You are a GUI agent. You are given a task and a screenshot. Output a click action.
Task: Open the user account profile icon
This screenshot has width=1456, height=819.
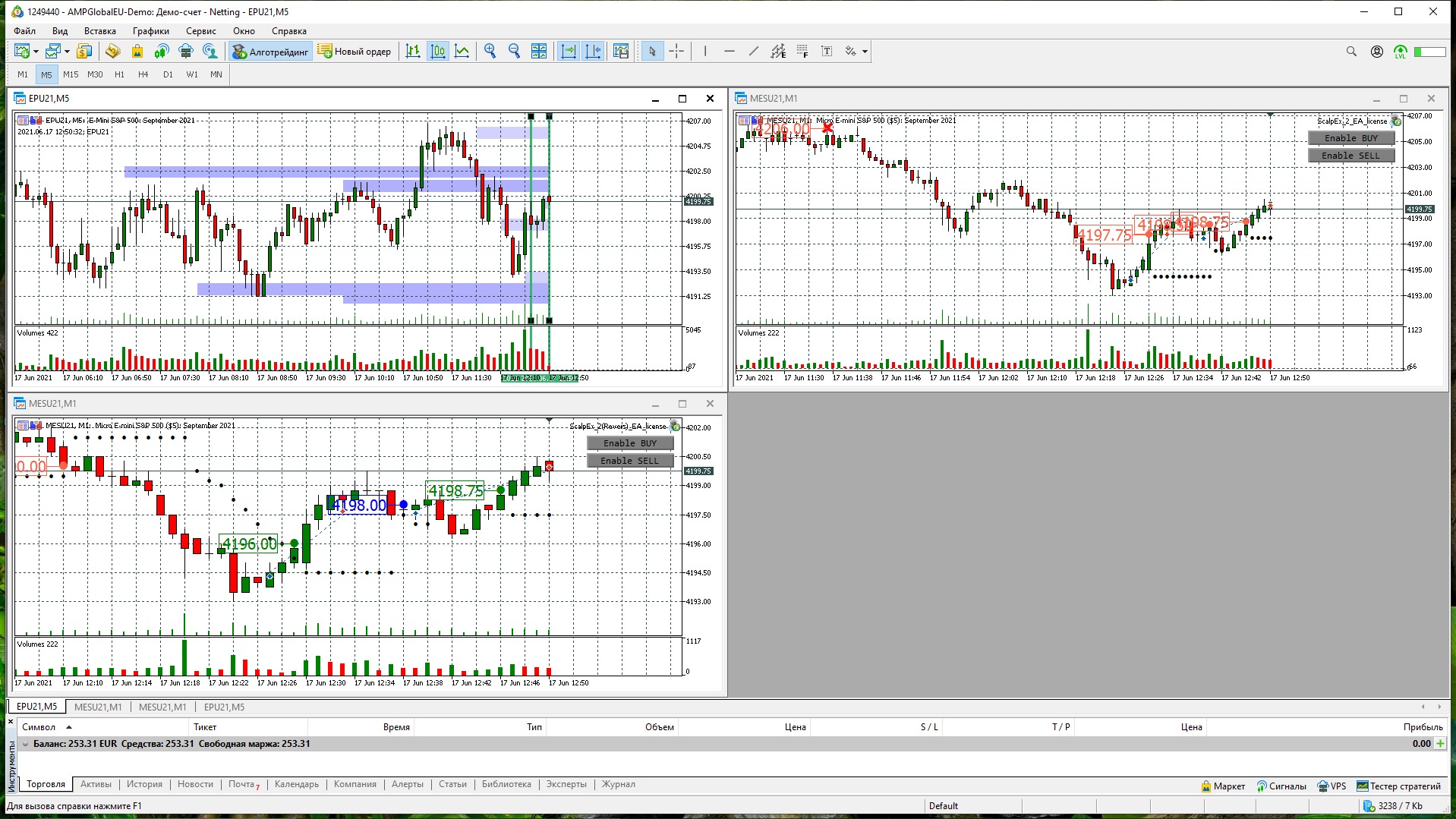coord(1376,52)
